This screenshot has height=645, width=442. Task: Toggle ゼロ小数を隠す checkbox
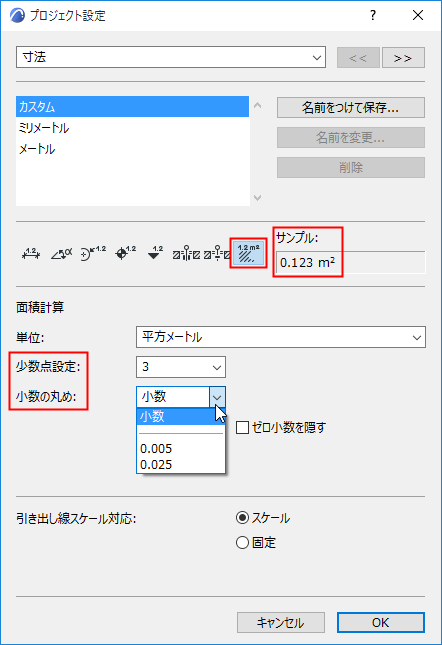click(x=242, y=427)
